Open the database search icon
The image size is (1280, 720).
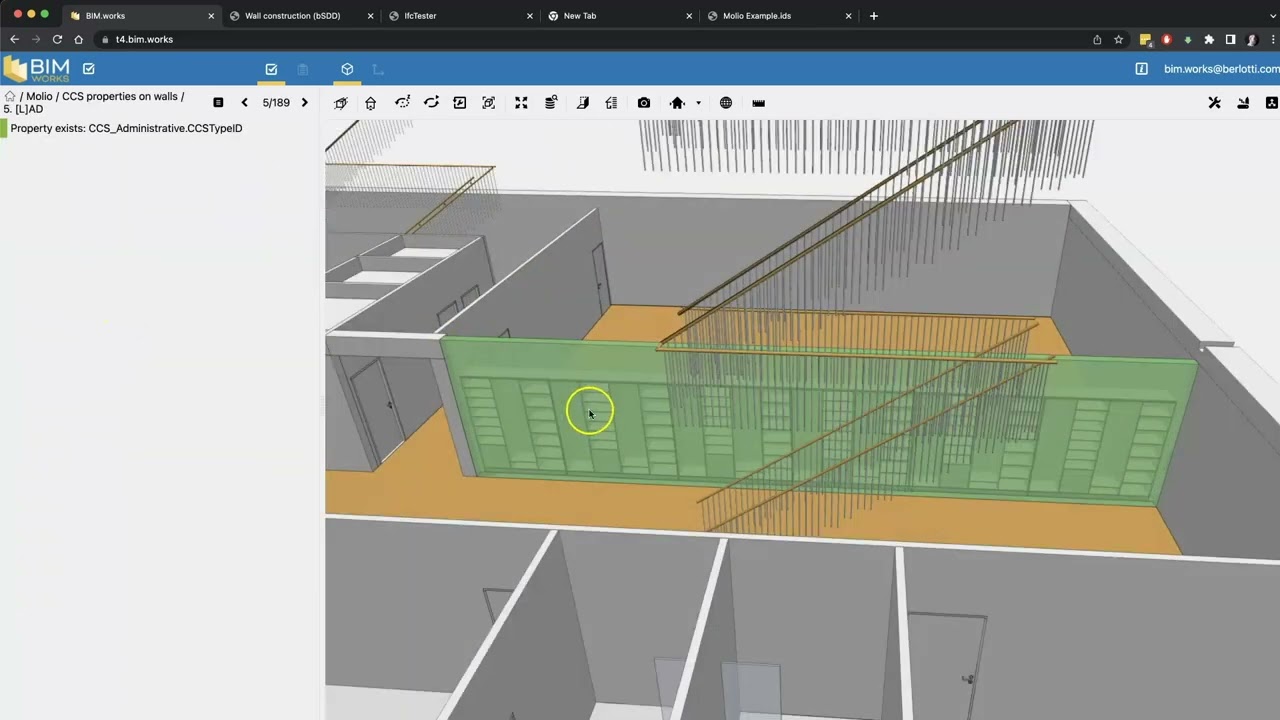(551, 103)
